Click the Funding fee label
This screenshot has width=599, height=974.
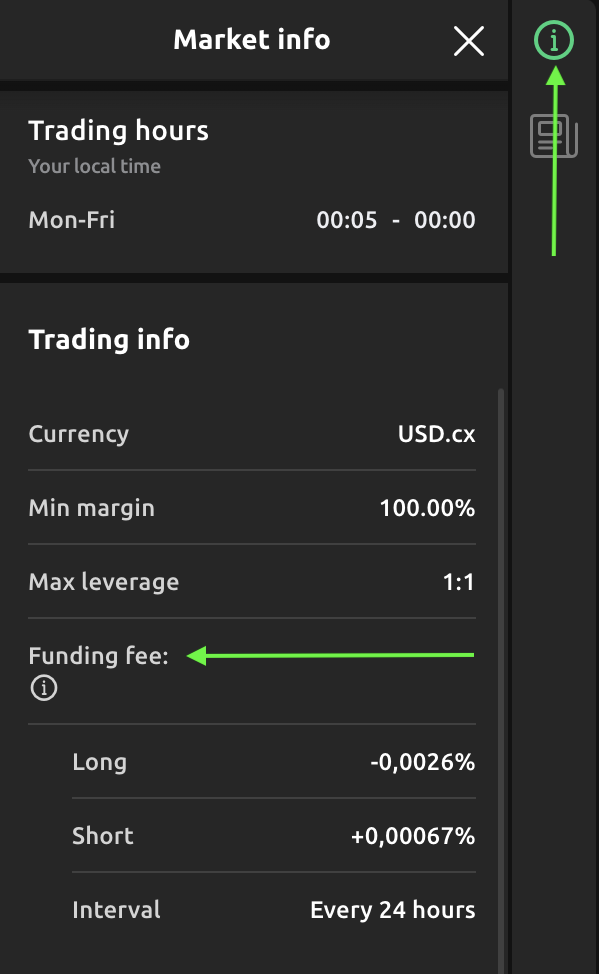click(x=98, y=656)
